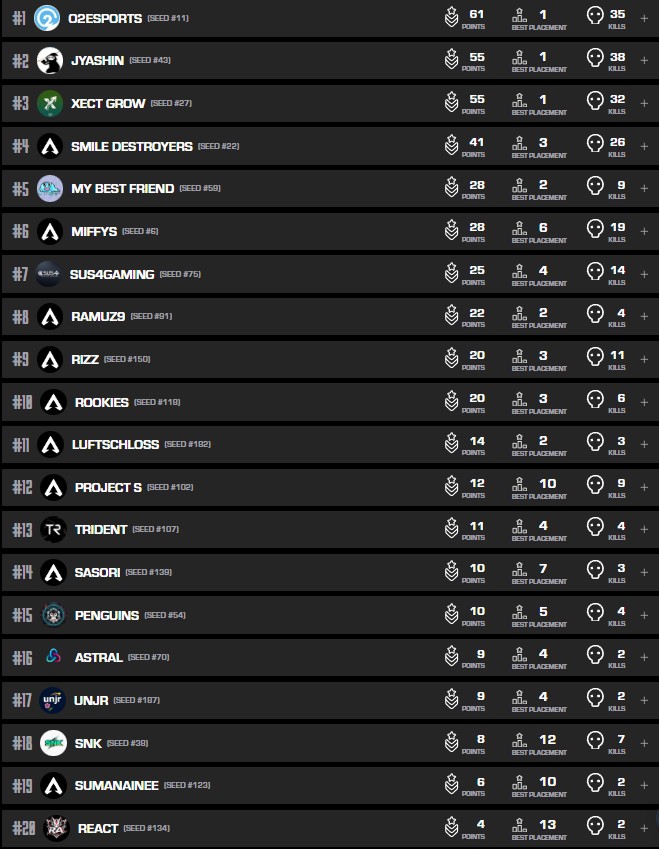Expand the O2ESPORTS row details

[x=644, y=18]
